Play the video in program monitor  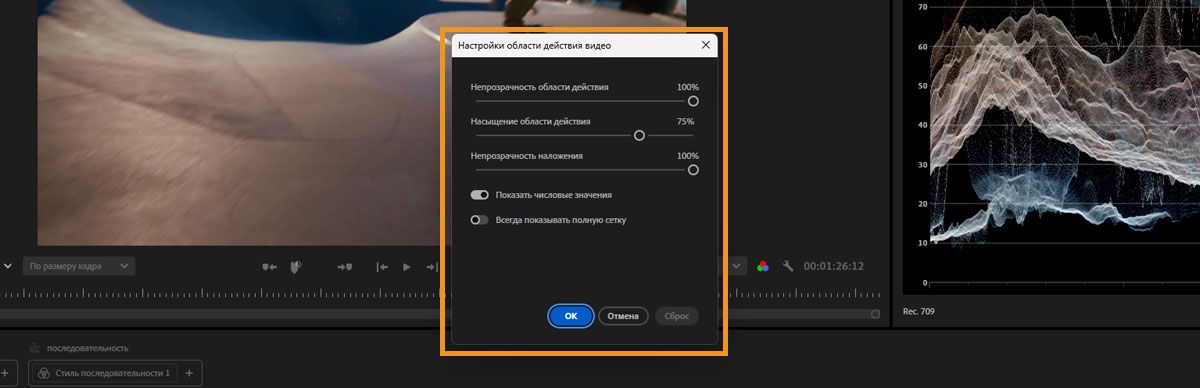pos(406,267)
